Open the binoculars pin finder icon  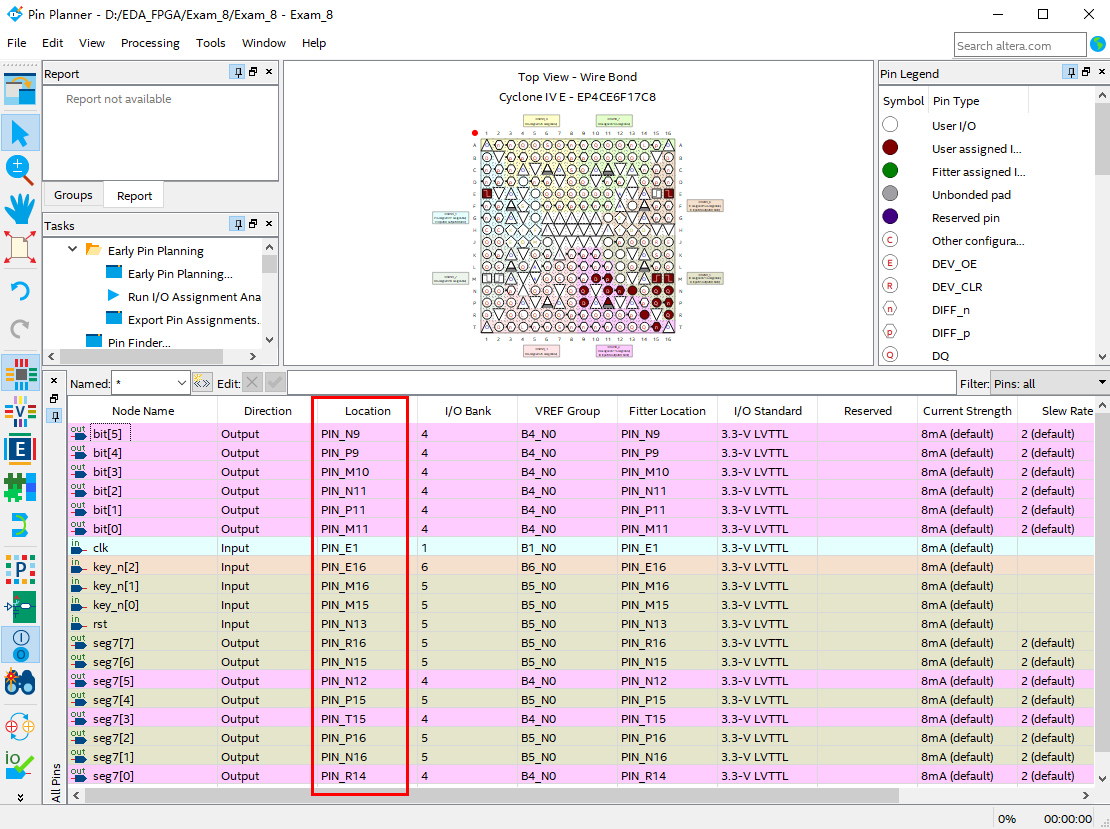(20, 682)
